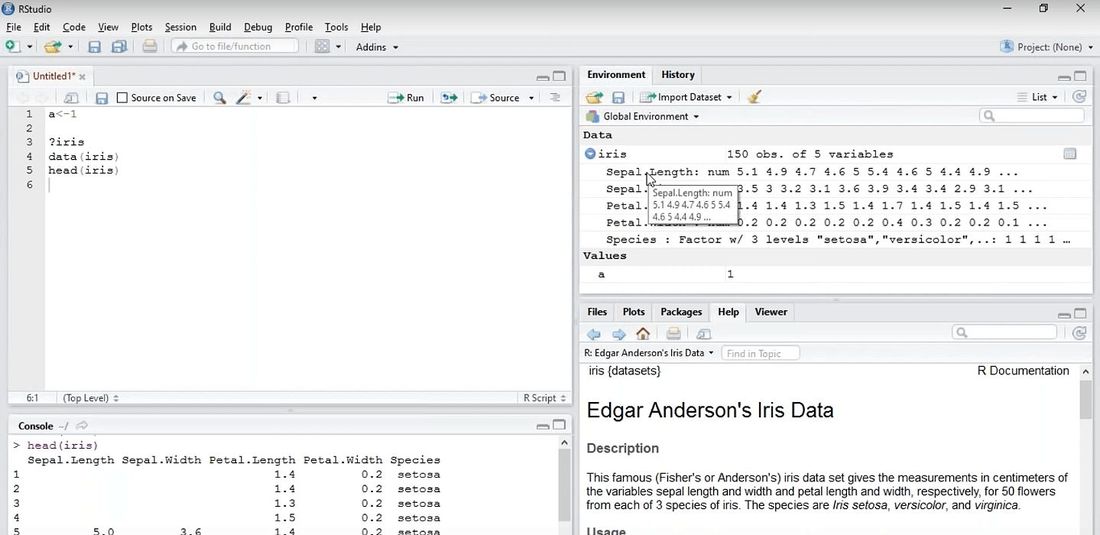Click the re-run previous code icon
This screenshot has width=1100, height=535.
(449, 97)
